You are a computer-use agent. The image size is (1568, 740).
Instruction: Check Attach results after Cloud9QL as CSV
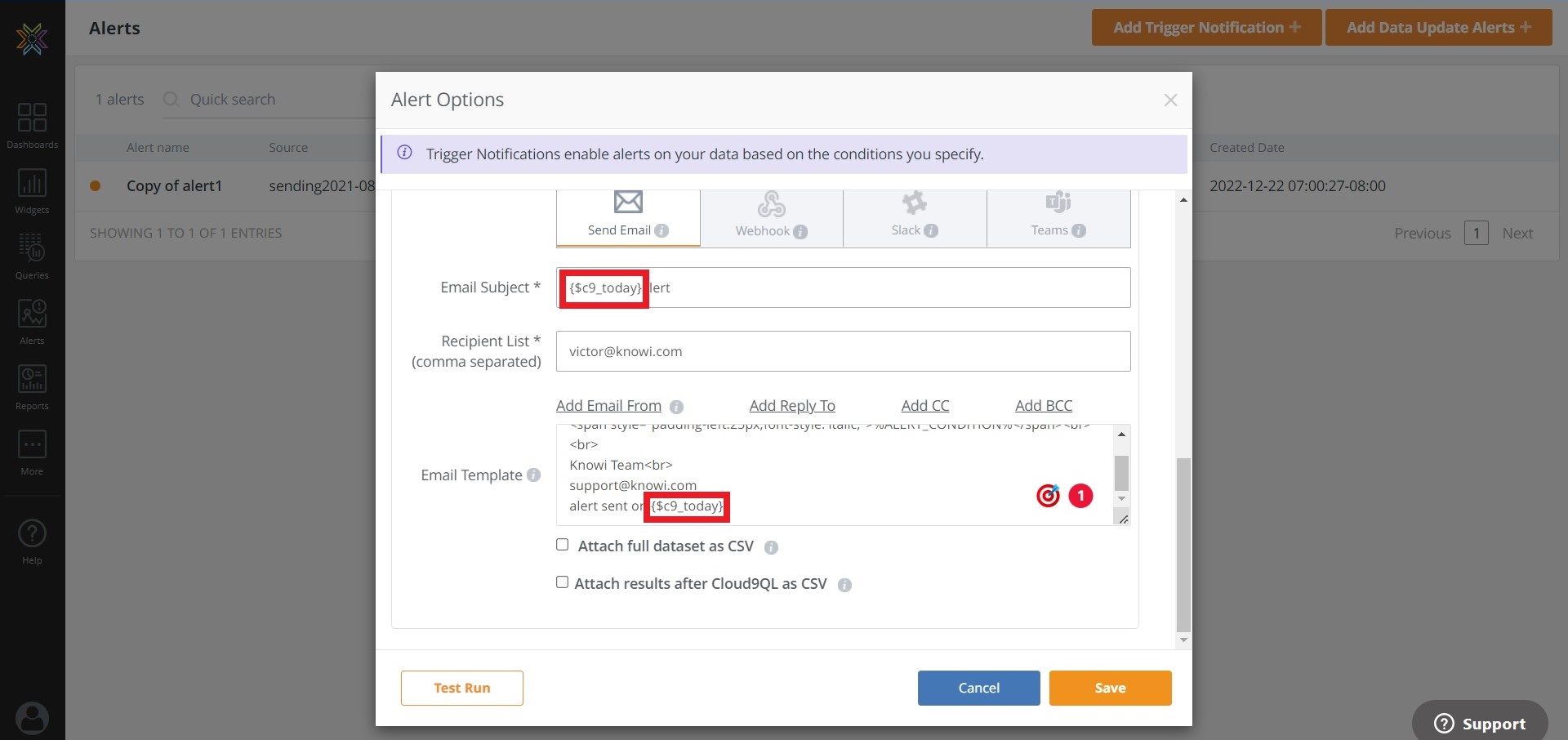(563, 582)
